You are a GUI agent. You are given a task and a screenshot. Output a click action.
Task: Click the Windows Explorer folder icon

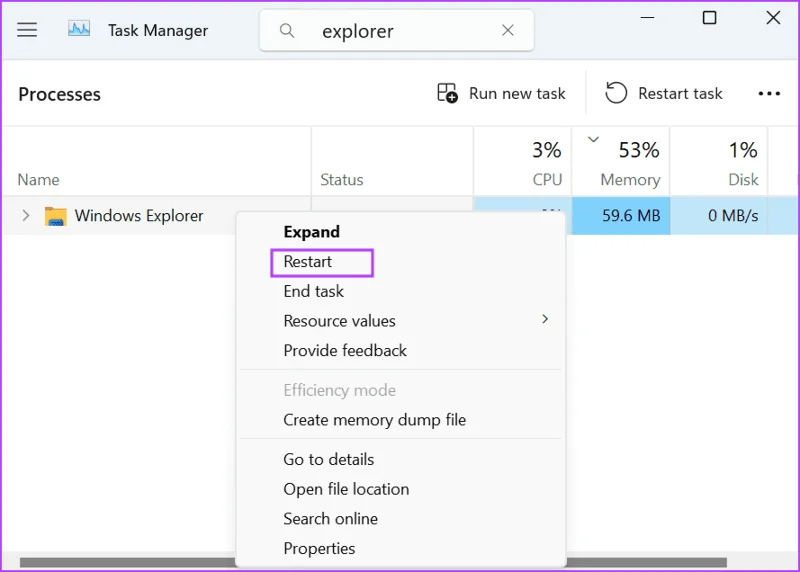(55, 216)
